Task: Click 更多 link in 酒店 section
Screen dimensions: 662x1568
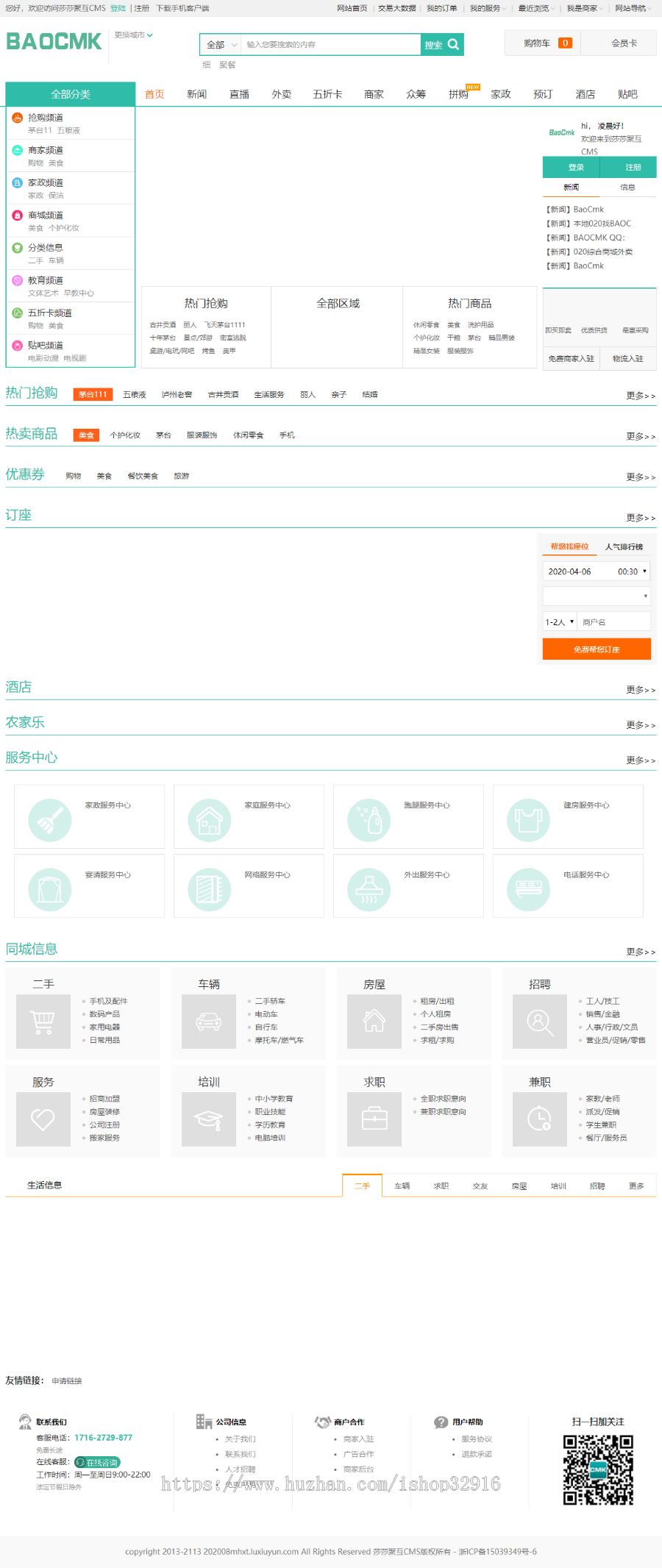Action: pos(641,690)
